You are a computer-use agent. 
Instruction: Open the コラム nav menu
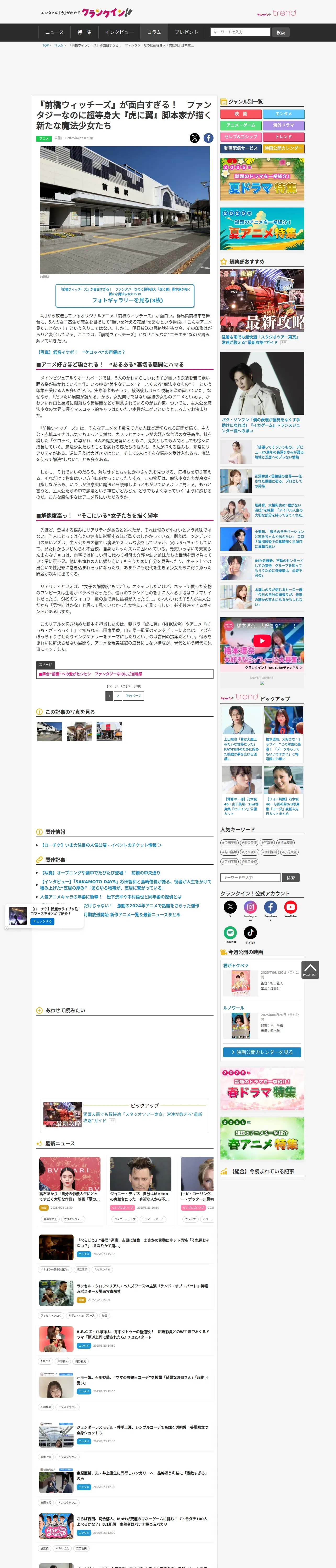154,32
